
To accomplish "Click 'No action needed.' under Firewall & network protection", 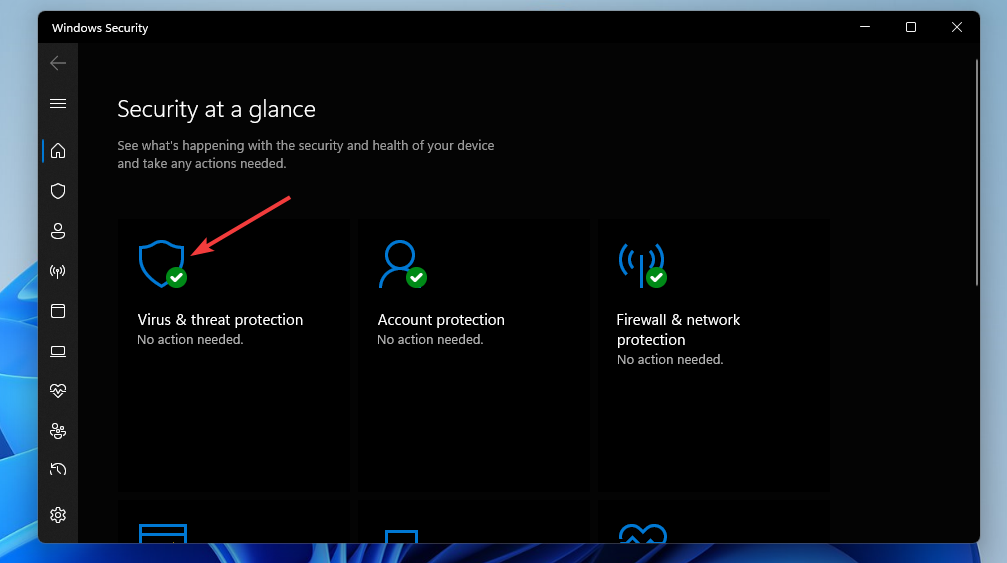I will coord(670,359).
